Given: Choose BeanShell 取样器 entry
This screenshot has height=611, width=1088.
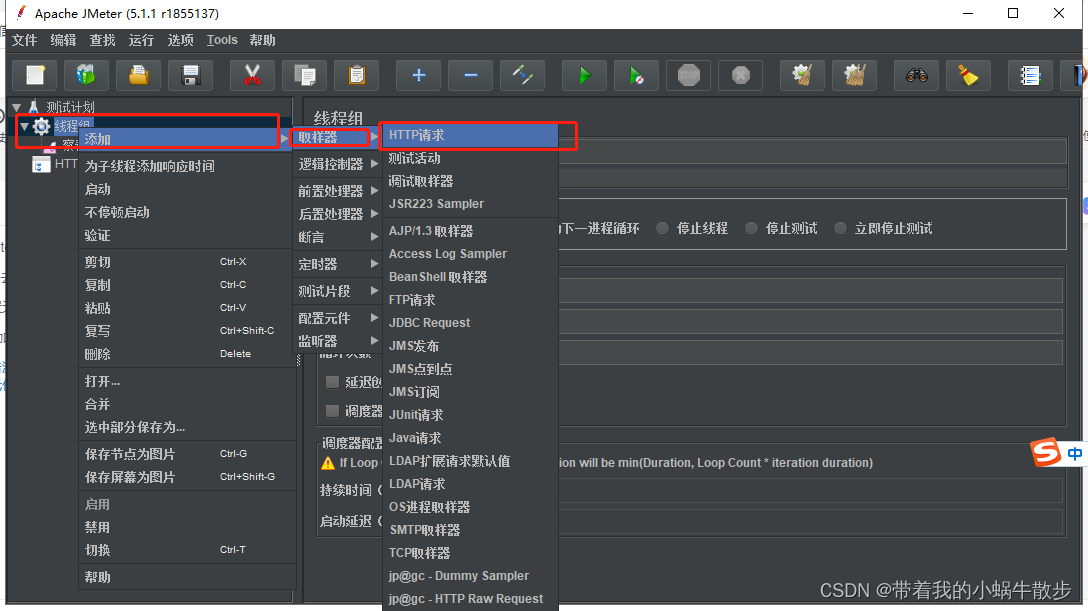Looking at the screenshot, I should (x=470, y=277).
